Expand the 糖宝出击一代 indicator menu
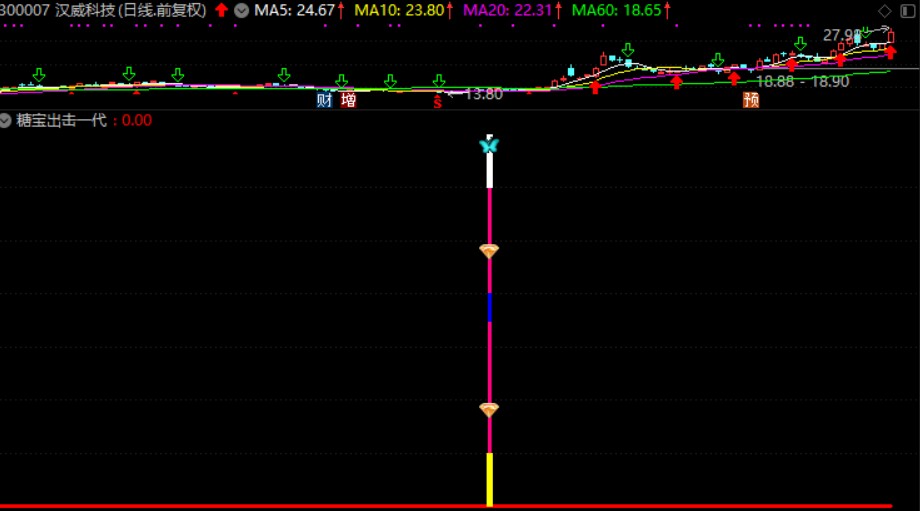The height and width of the screenshot is (511, 920). tap(5, 121)
